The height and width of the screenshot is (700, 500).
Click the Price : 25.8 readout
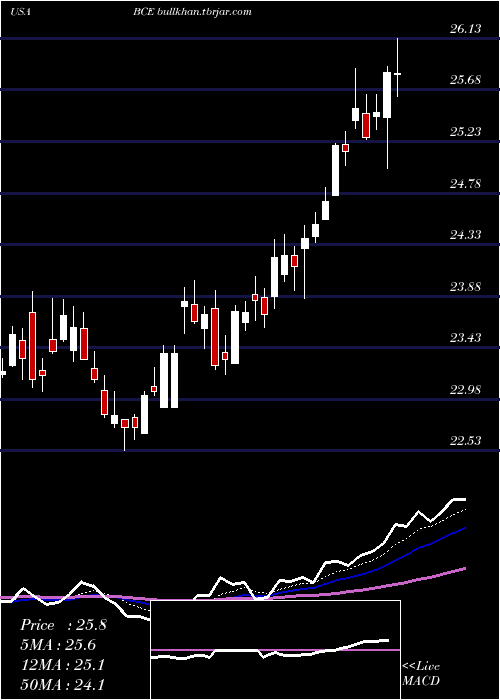[63, 625]
